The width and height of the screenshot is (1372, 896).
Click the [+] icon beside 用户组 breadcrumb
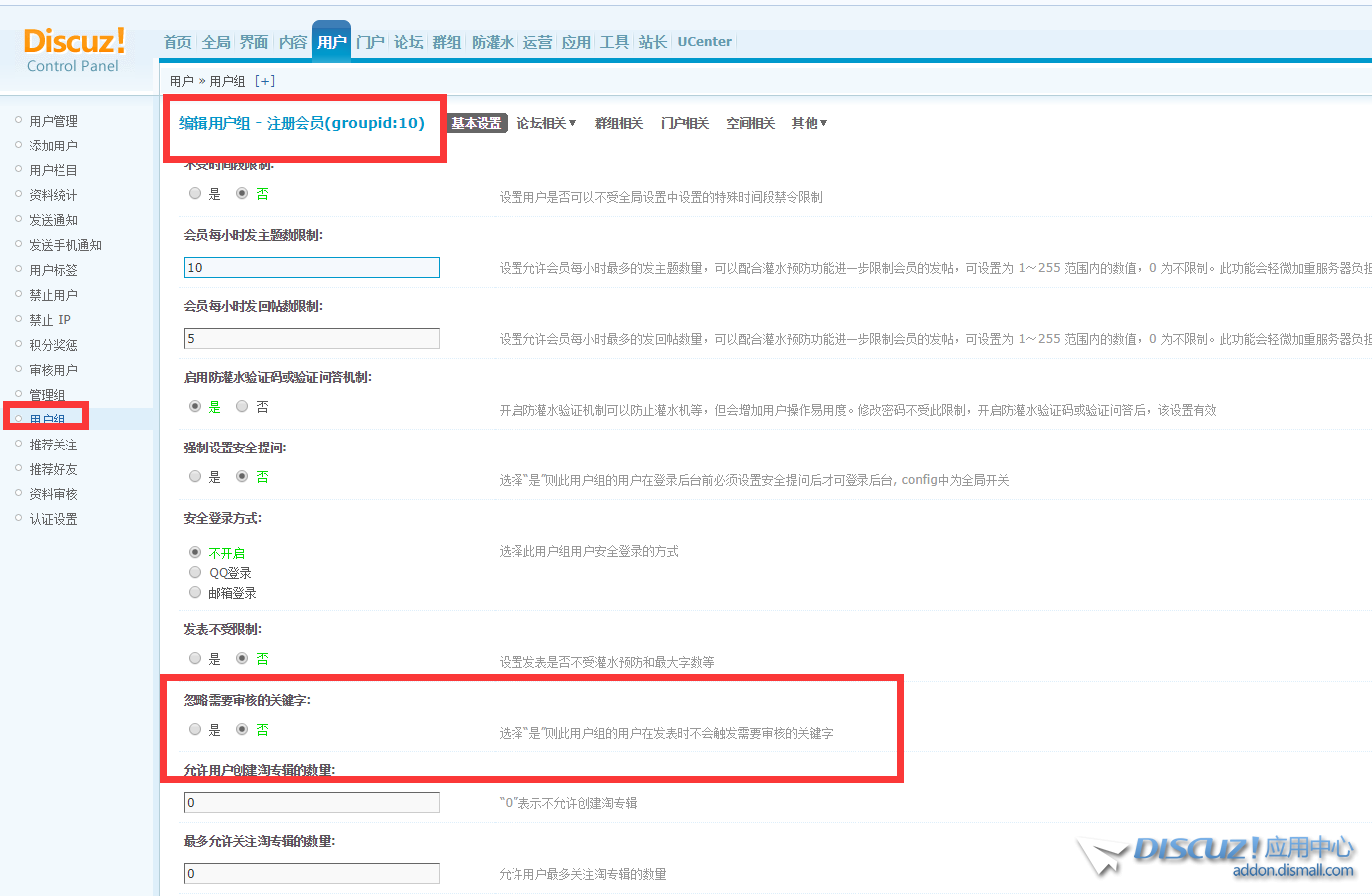265,81
